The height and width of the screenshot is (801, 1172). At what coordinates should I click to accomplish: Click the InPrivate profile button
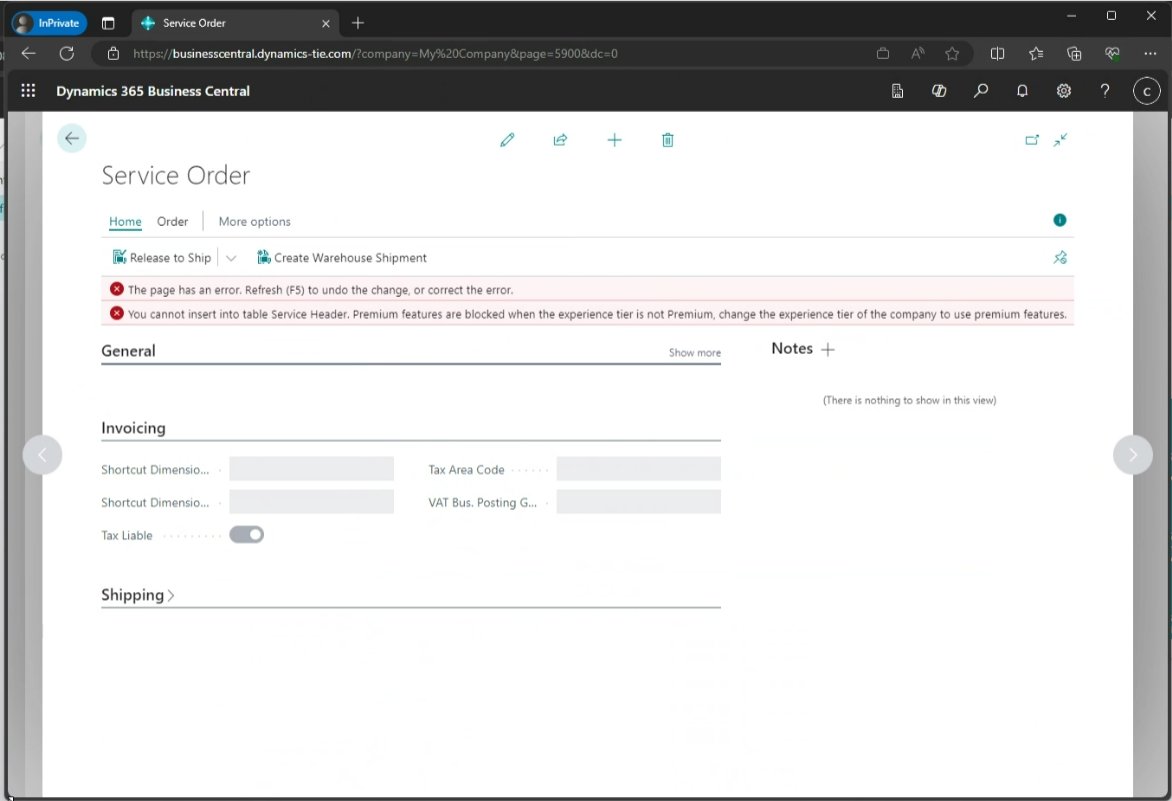pos(49,23)
